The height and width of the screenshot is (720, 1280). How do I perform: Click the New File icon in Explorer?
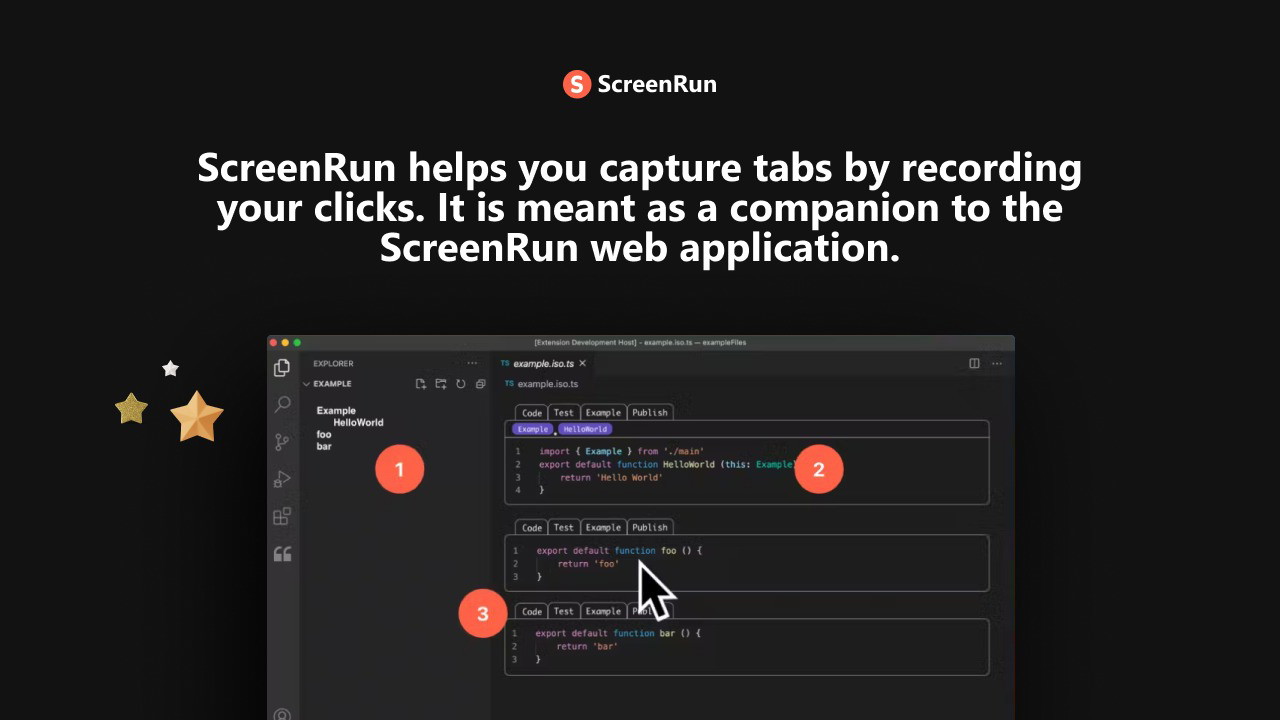point(421,384)
